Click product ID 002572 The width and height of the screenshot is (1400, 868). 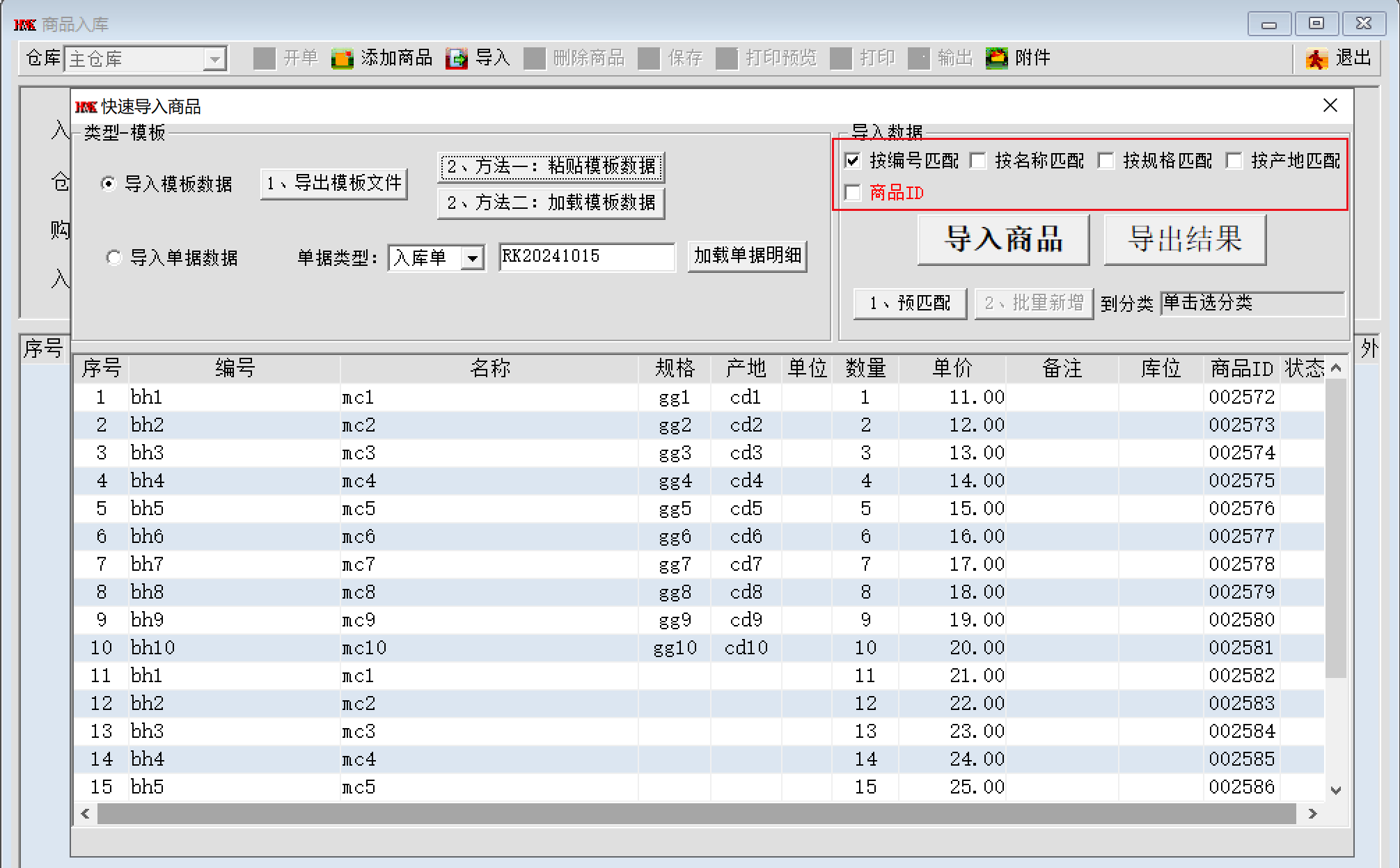tap(1241, 397)
